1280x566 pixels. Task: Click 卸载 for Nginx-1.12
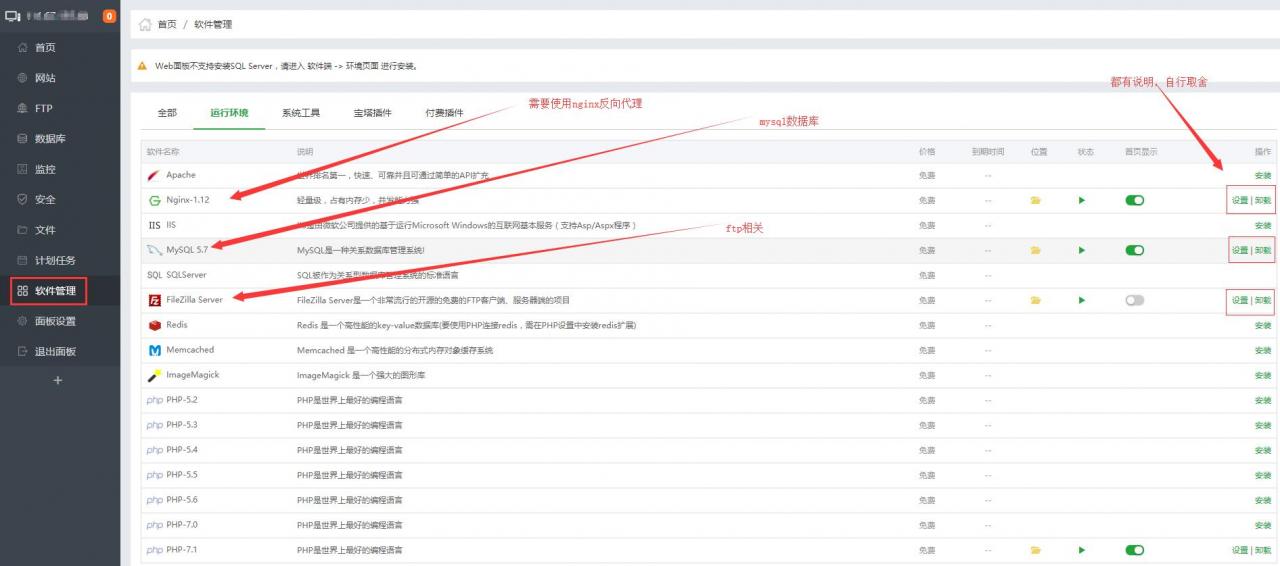pos(1263,200)
